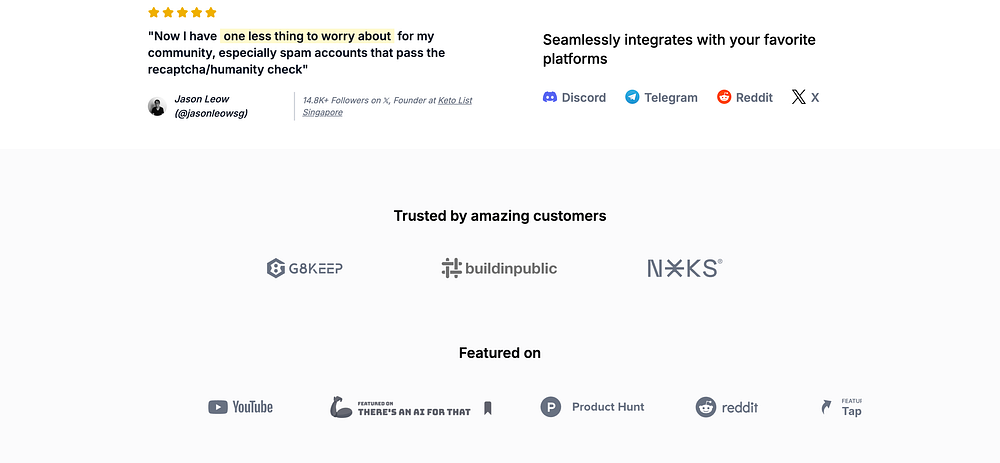
Task: Open the G8Keep customer logo
Action: point(305,268)
